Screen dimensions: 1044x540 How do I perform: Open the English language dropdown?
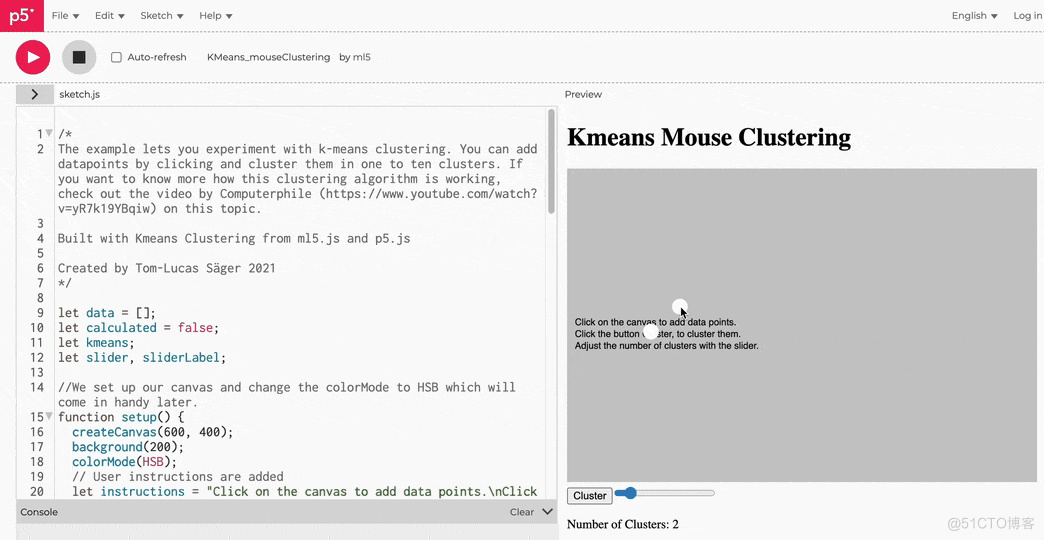[x=974, y=15]
